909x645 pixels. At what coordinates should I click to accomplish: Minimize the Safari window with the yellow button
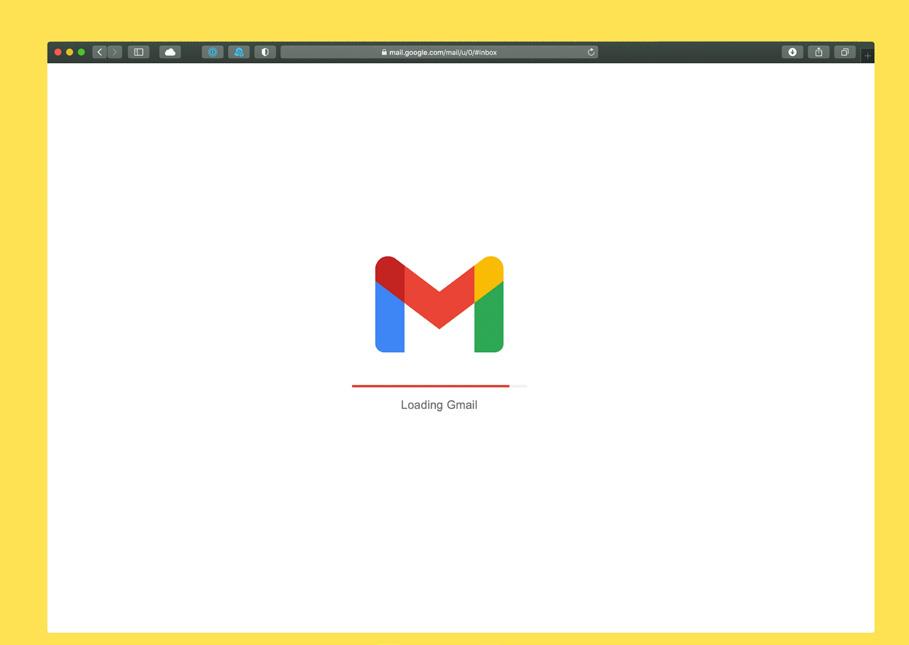click(x=70, y=52)
